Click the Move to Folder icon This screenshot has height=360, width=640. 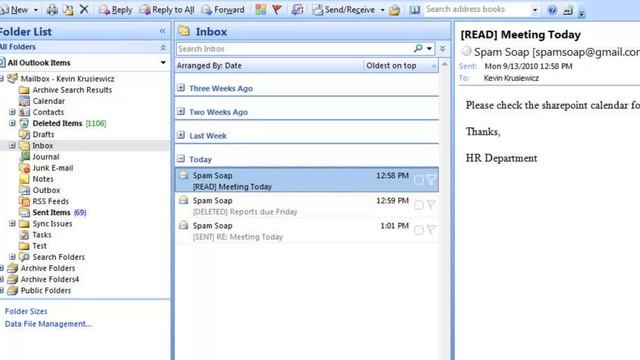coord(68,9)
